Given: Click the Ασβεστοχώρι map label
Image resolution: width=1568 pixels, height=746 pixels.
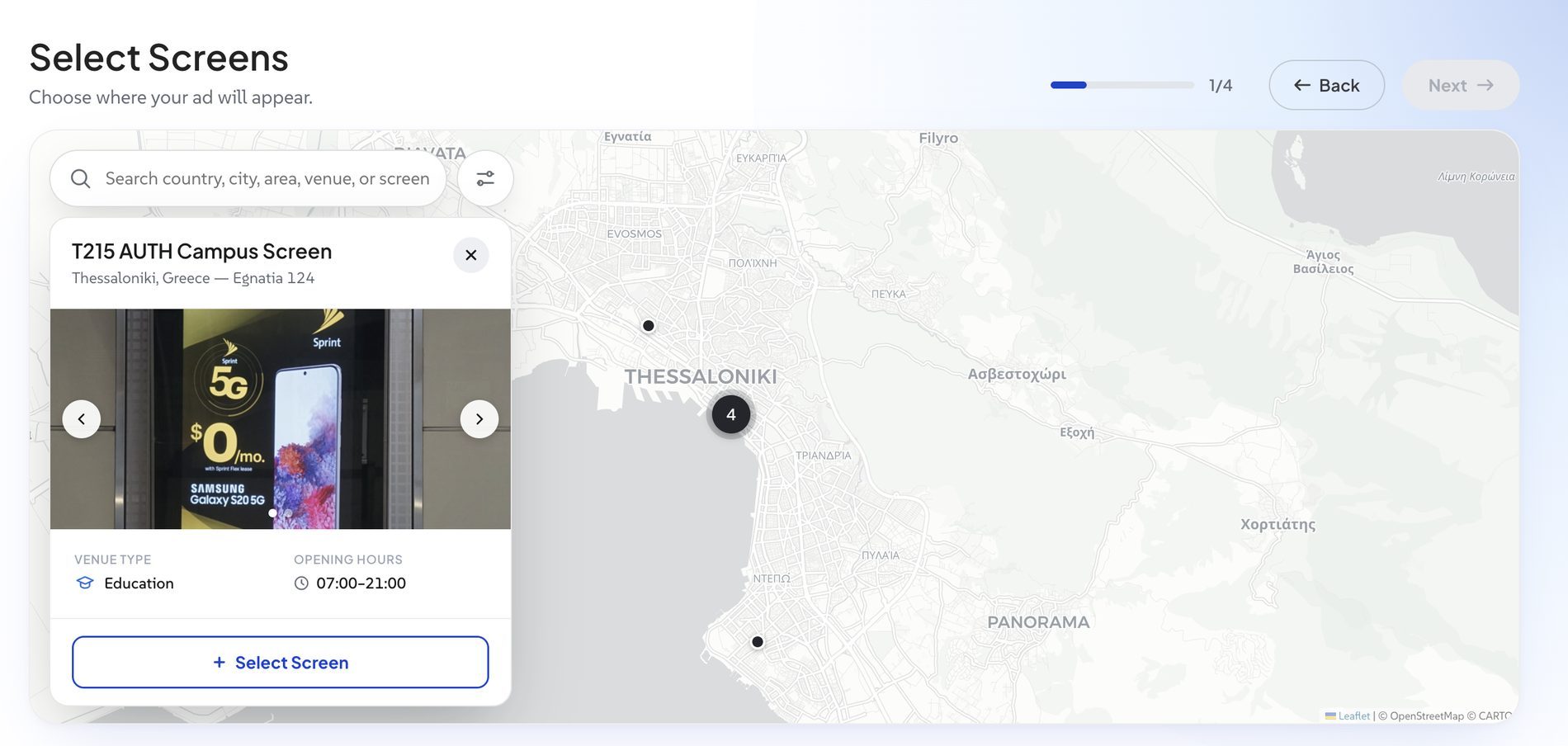Looking at the screenshot, I should click(x=1017, y=374).
